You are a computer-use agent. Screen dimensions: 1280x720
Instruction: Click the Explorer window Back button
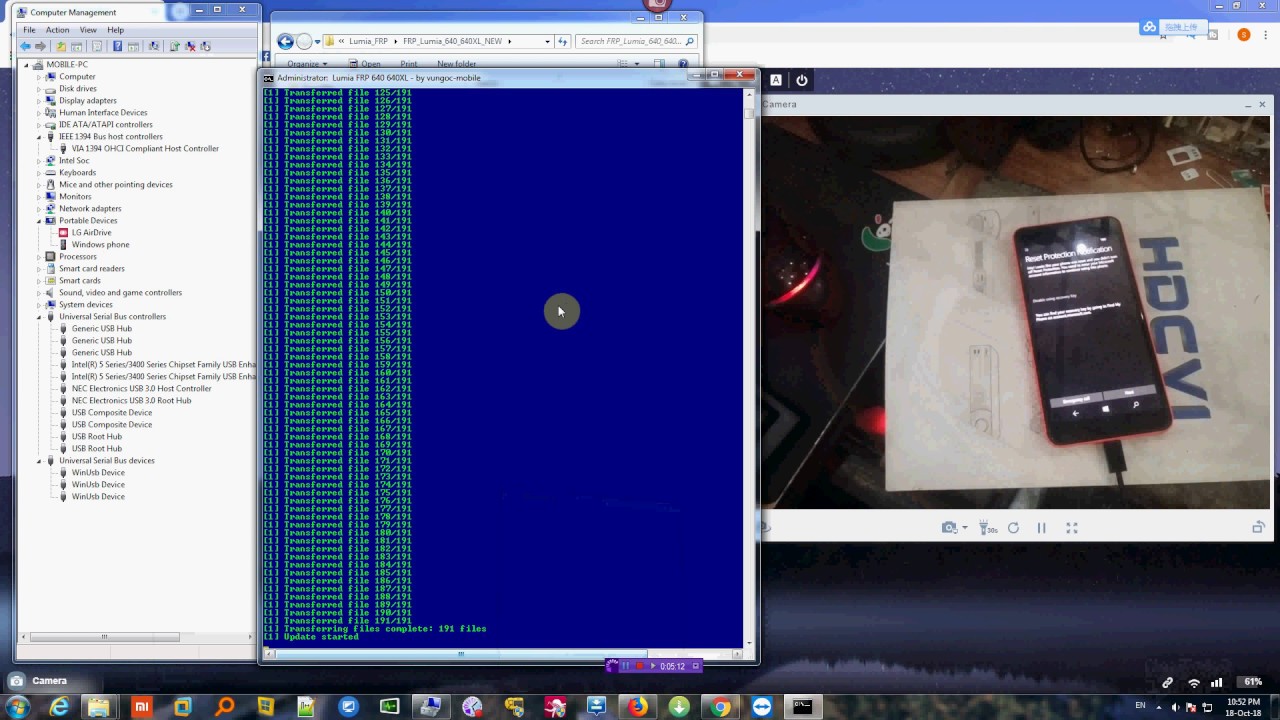click(286, 41)
